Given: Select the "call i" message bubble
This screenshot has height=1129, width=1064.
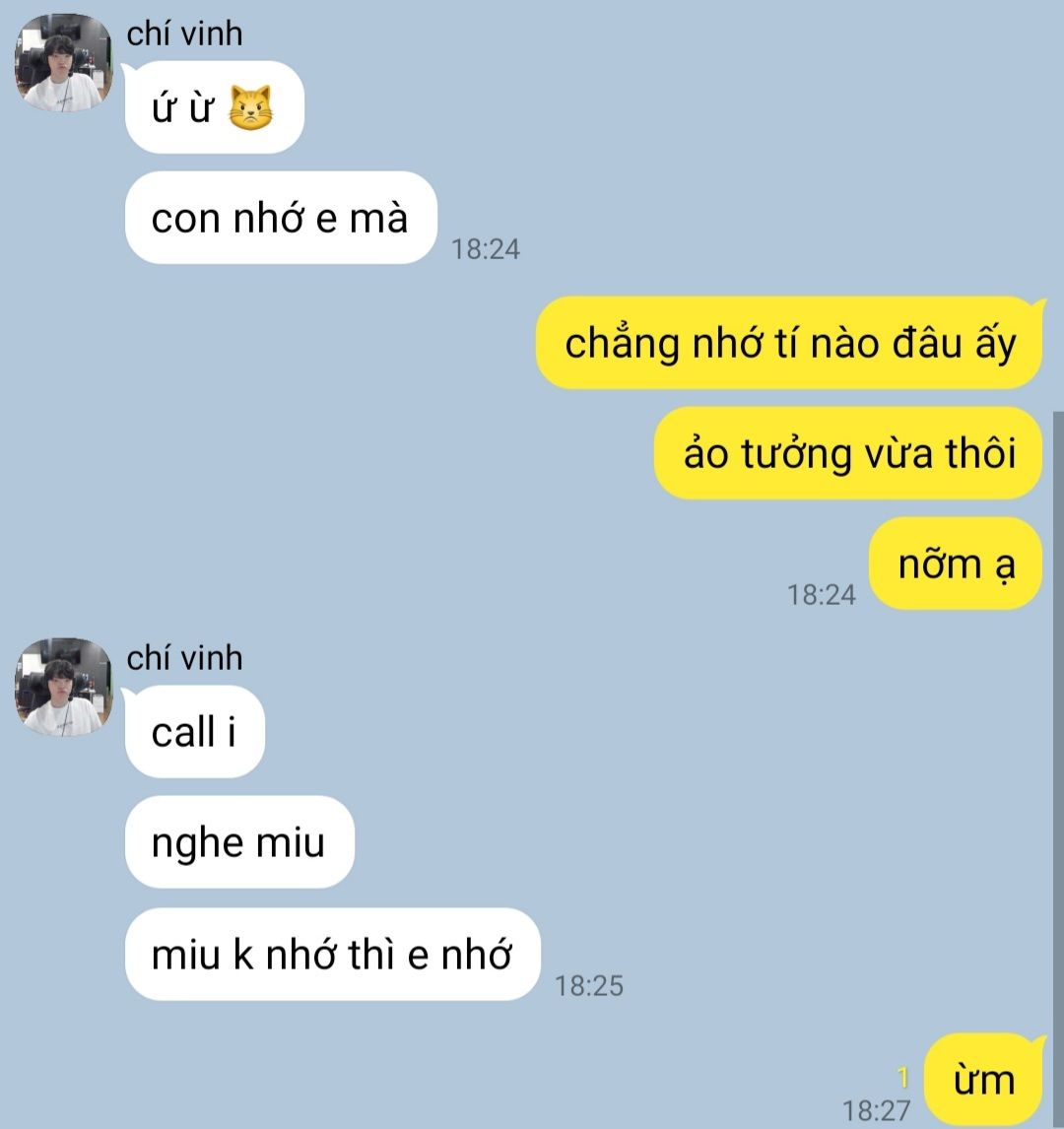Looking at the screenshot, I should tap(194, 732).
